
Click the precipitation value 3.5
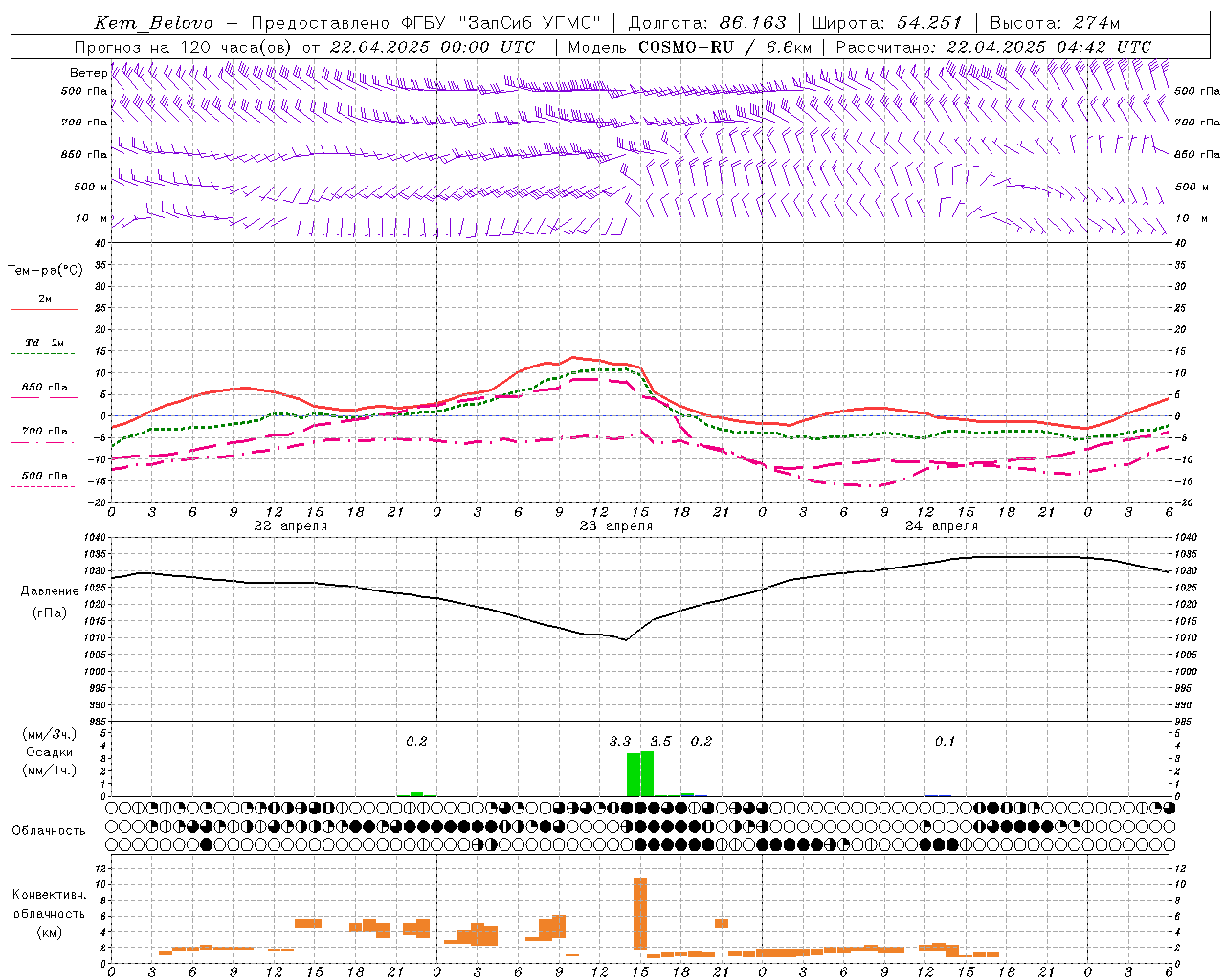tap(660, 742)
